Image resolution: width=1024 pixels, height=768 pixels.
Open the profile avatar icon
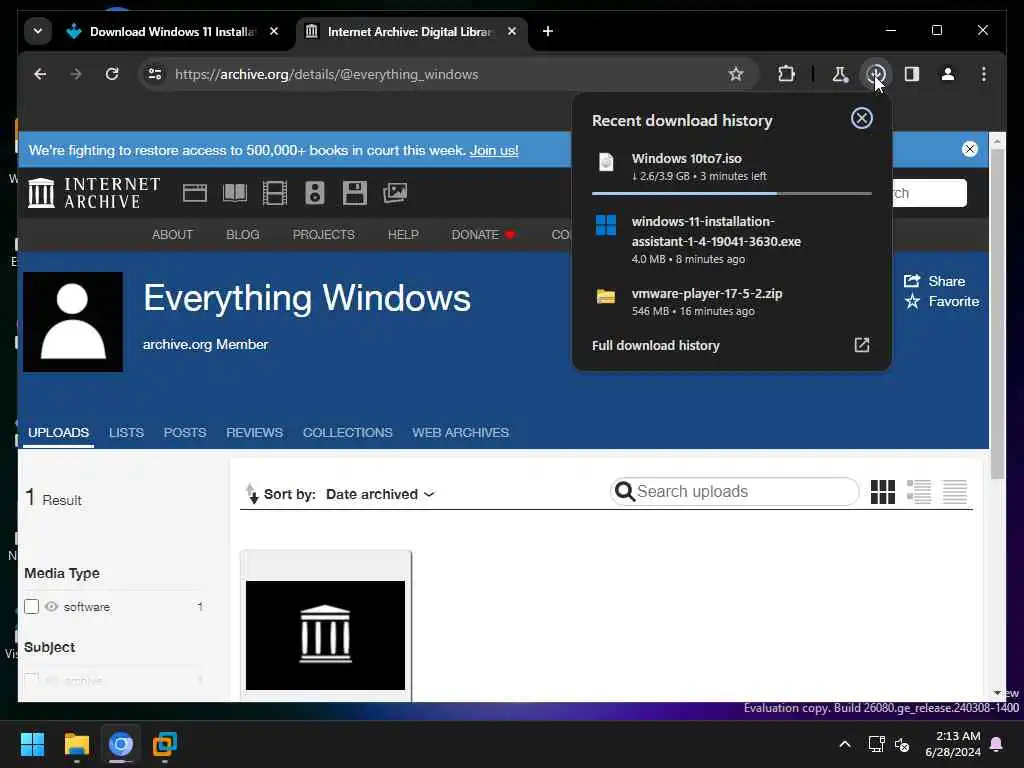(x=948, y=74)
